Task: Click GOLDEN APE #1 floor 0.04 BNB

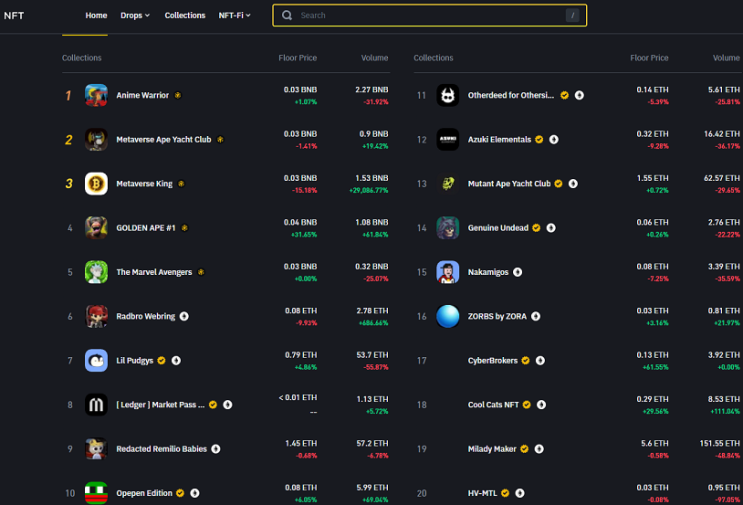Action: 300,222
